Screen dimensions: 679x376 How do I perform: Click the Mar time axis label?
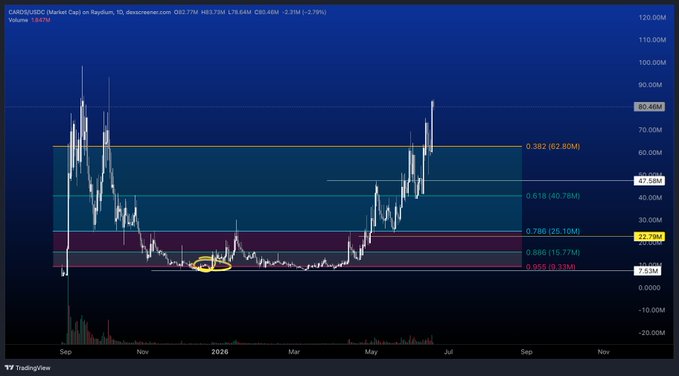coord(294,352)
